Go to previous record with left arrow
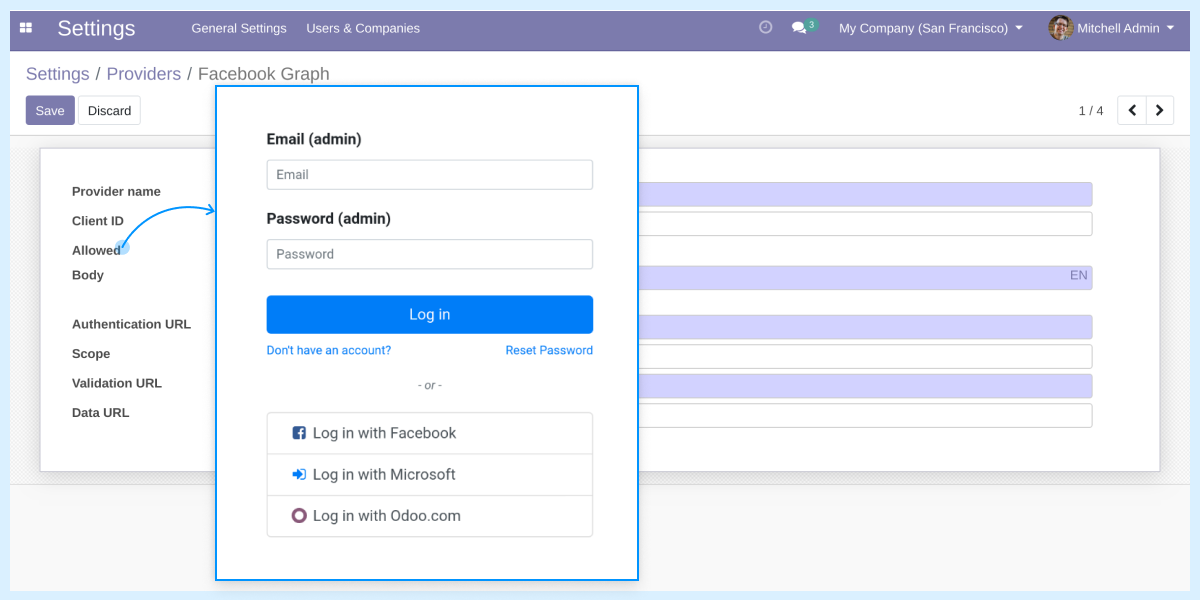This screenshot has width=1200, height=600. pyautogui.click(x=1131, y=110)
